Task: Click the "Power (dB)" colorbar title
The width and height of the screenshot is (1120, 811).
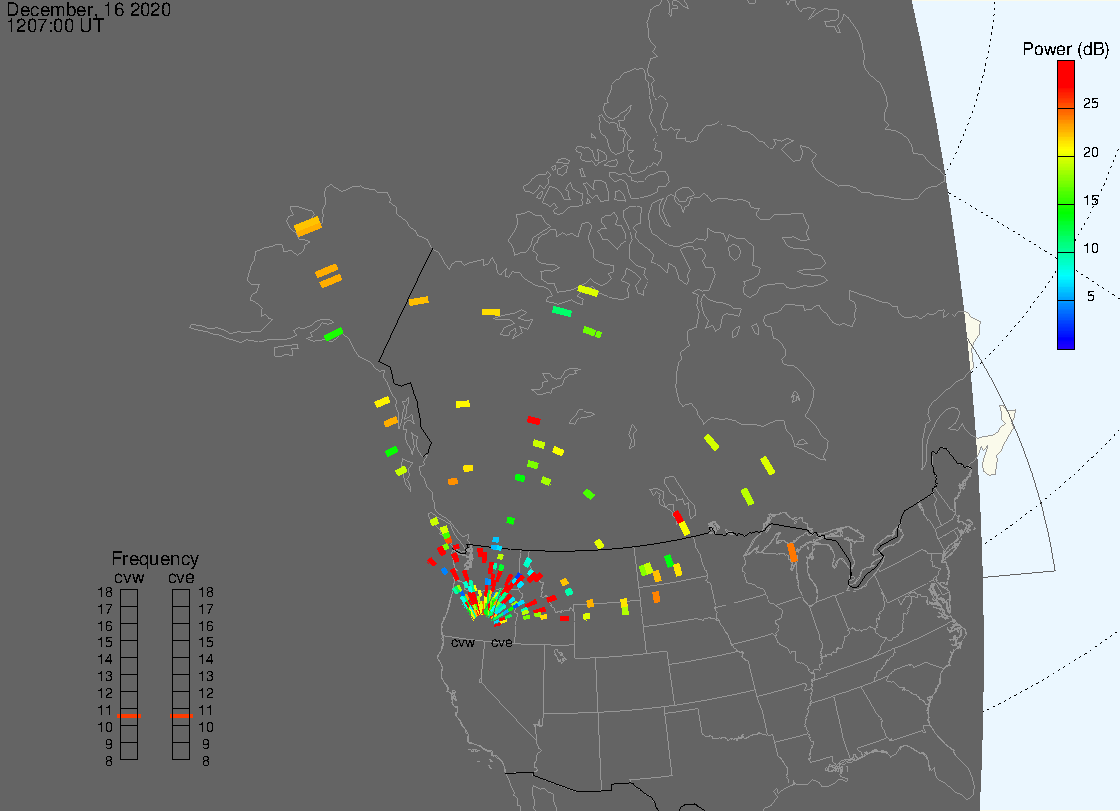Action: point(1065,49)
